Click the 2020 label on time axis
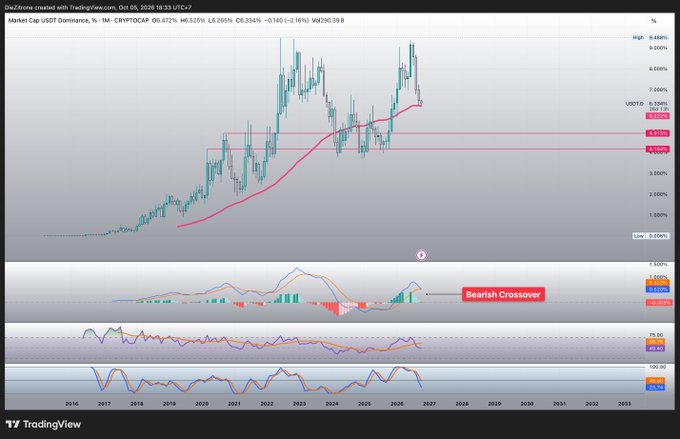680x439 pixels. [x=202, y=404]
